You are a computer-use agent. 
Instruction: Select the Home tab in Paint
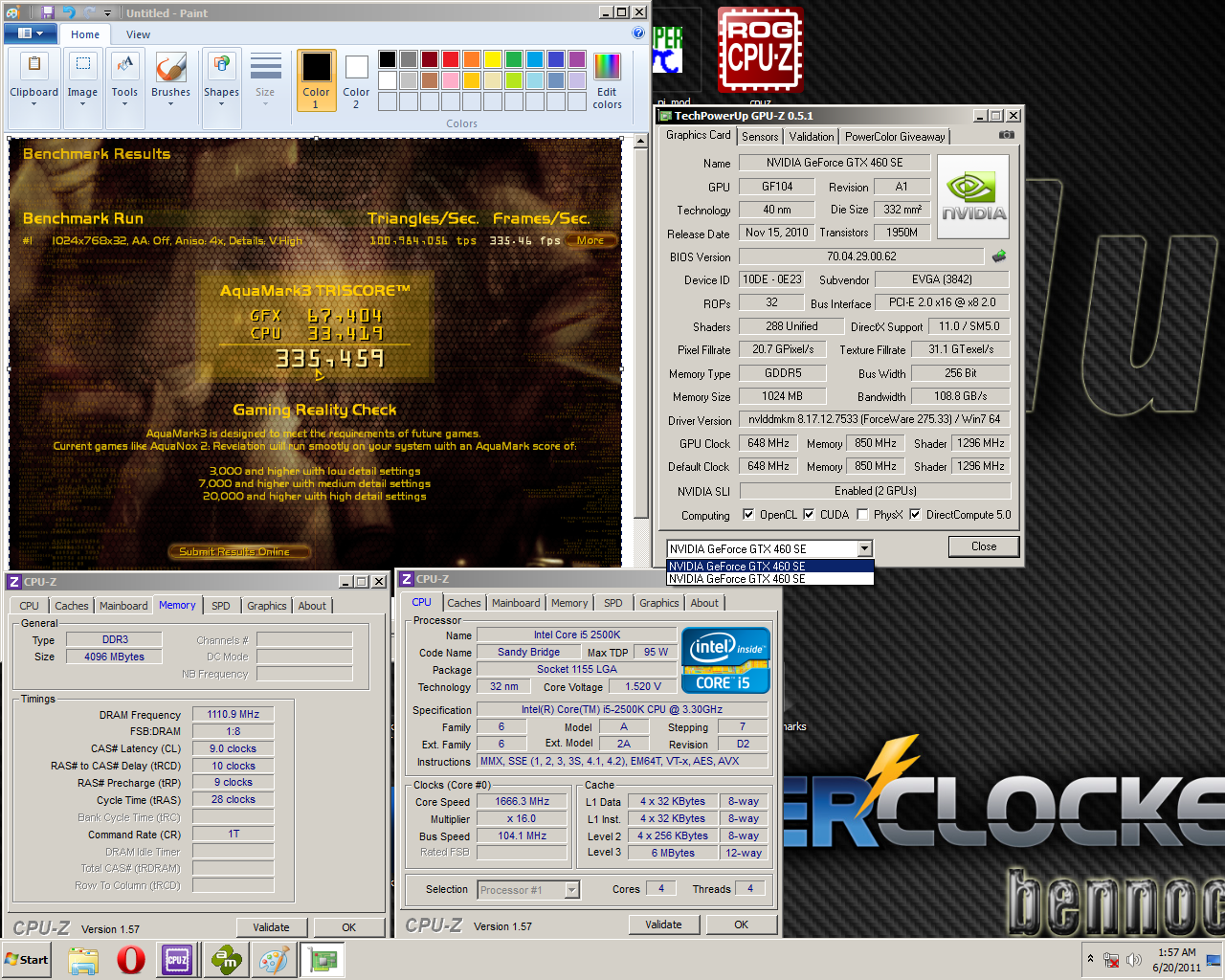pyautogui.click(x=85, y=34)
